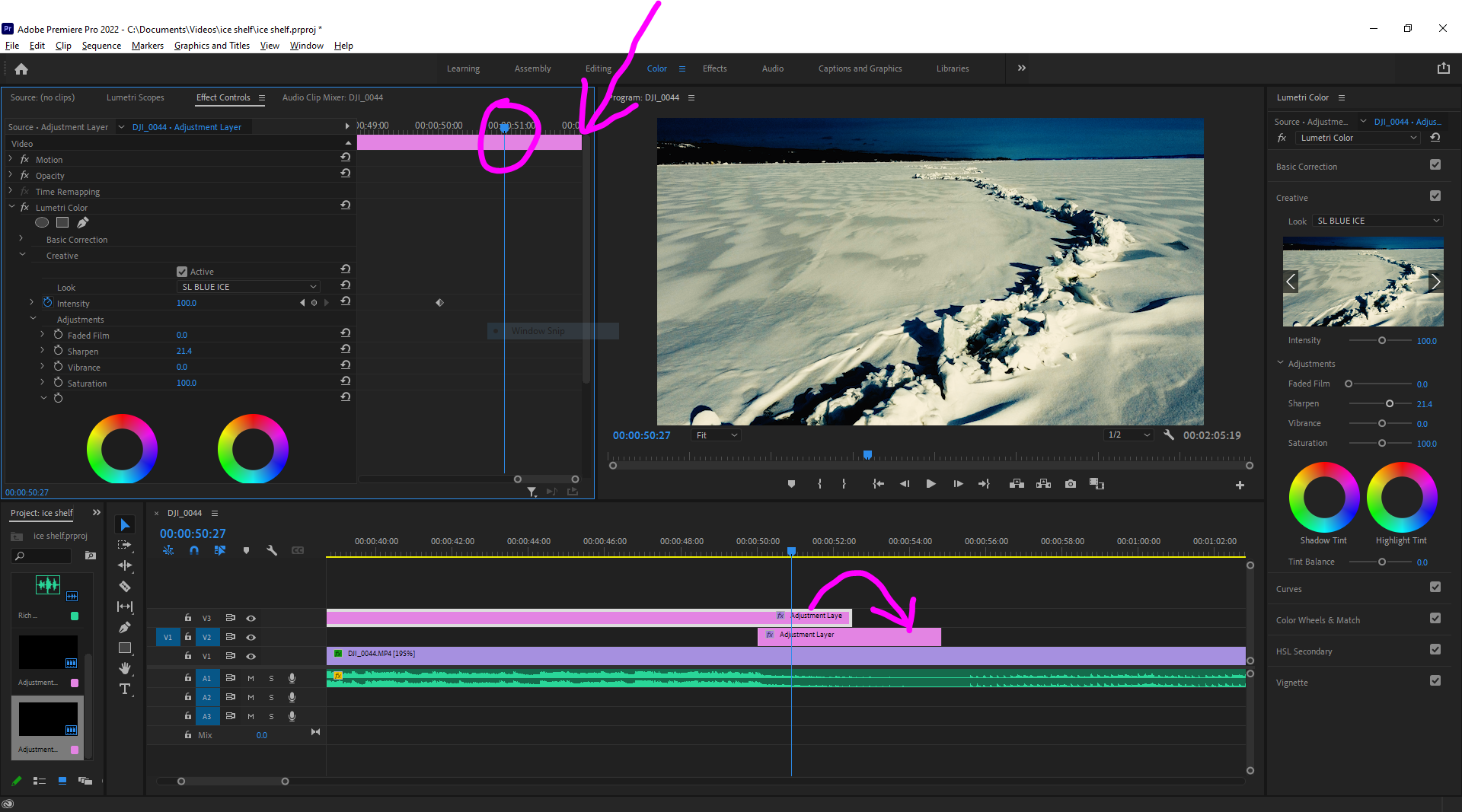Click the Extract button in Program monitor
This screenshot has width=1462, height=812.
pos(1043,483)
